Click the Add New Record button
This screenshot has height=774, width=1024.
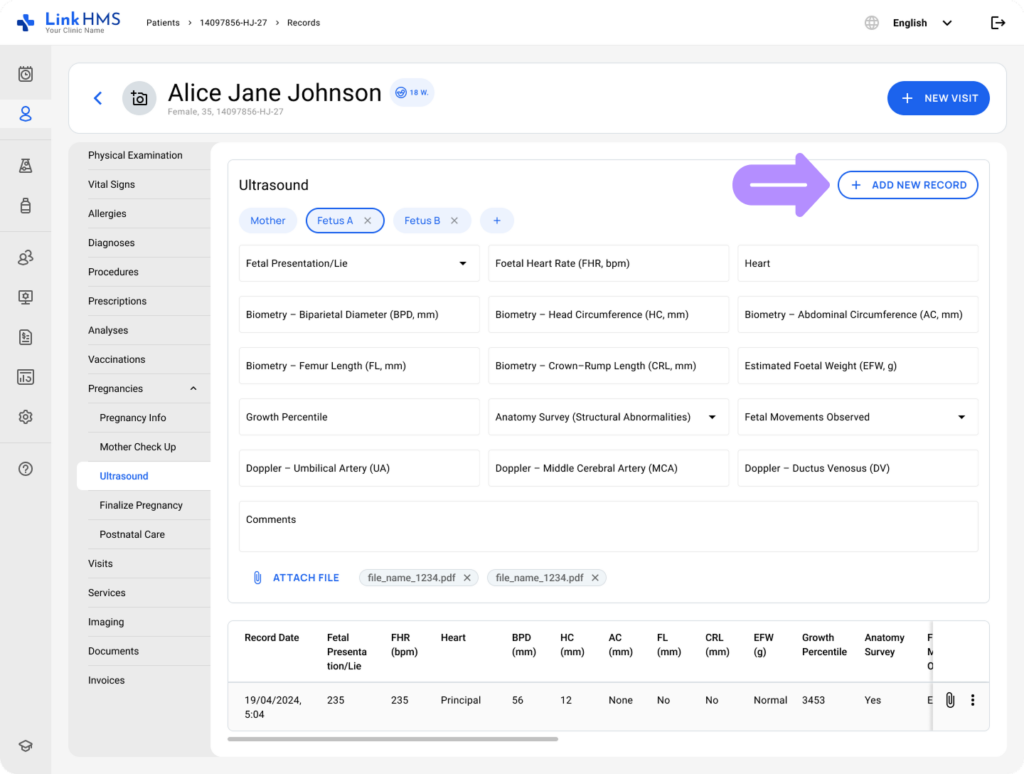907,185
